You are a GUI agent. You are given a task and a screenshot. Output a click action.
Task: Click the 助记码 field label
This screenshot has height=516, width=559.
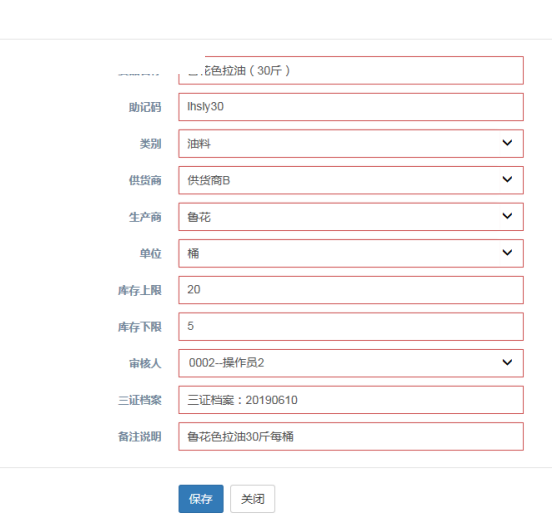tap(145, 107)
